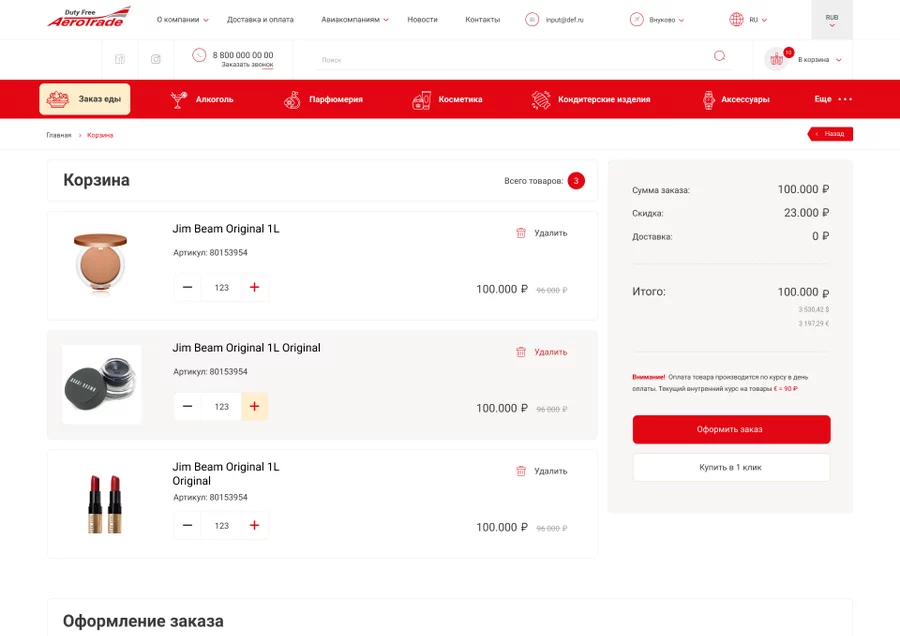Click the food basket icon in Заказ еды
Image resolution: width=900 pixels, height=636 pixels.
[58, 99]
